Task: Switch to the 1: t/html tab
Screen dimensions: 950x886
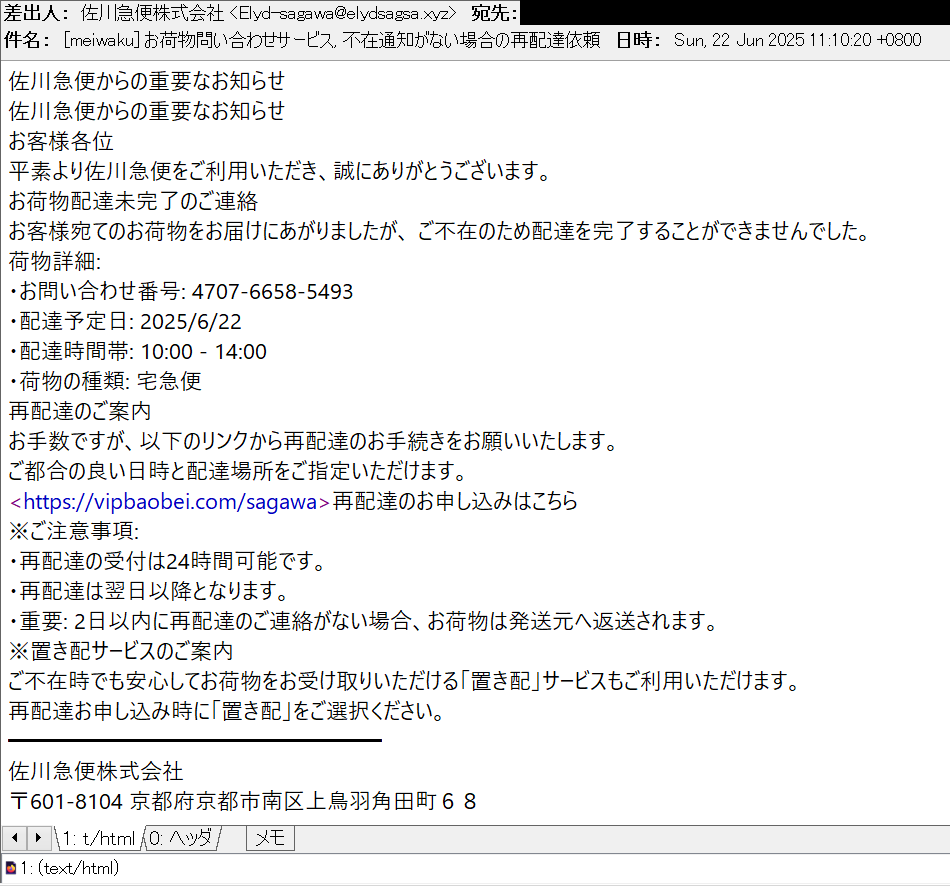Action: [99, 839]
